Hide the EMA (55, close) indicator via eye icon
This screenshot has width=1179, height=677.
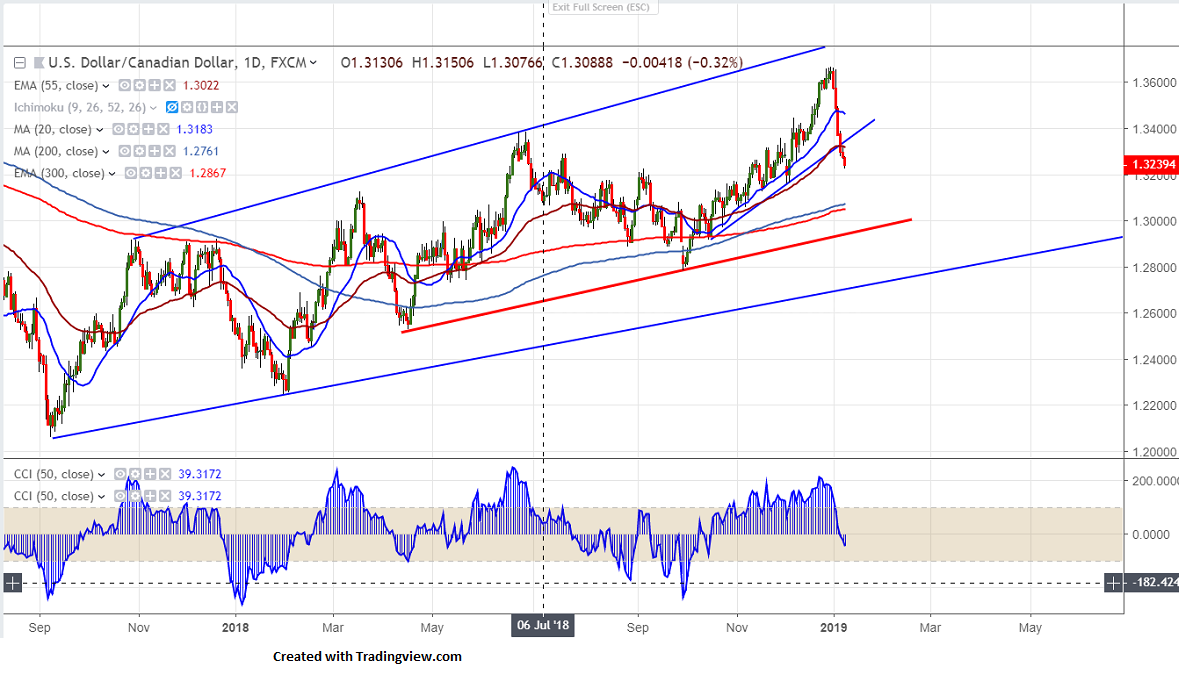[125, 86]
